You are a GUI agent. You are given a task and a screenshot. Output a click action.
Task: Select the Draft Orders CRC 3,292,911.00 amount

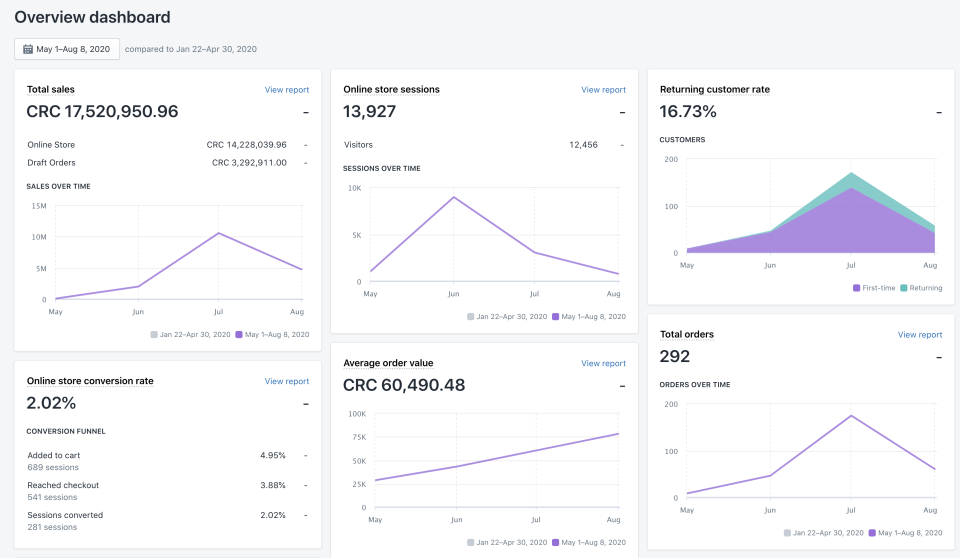pos(249,163)
